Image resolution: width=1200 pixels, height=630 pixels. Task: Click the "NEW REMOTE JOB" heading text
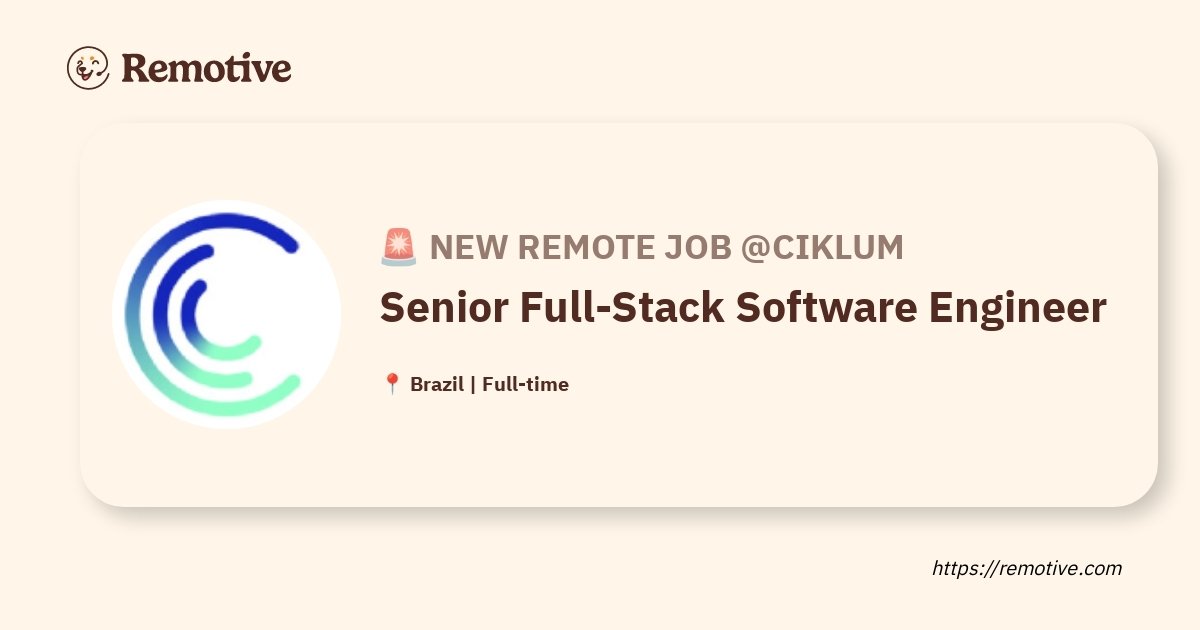coord(581,247)
